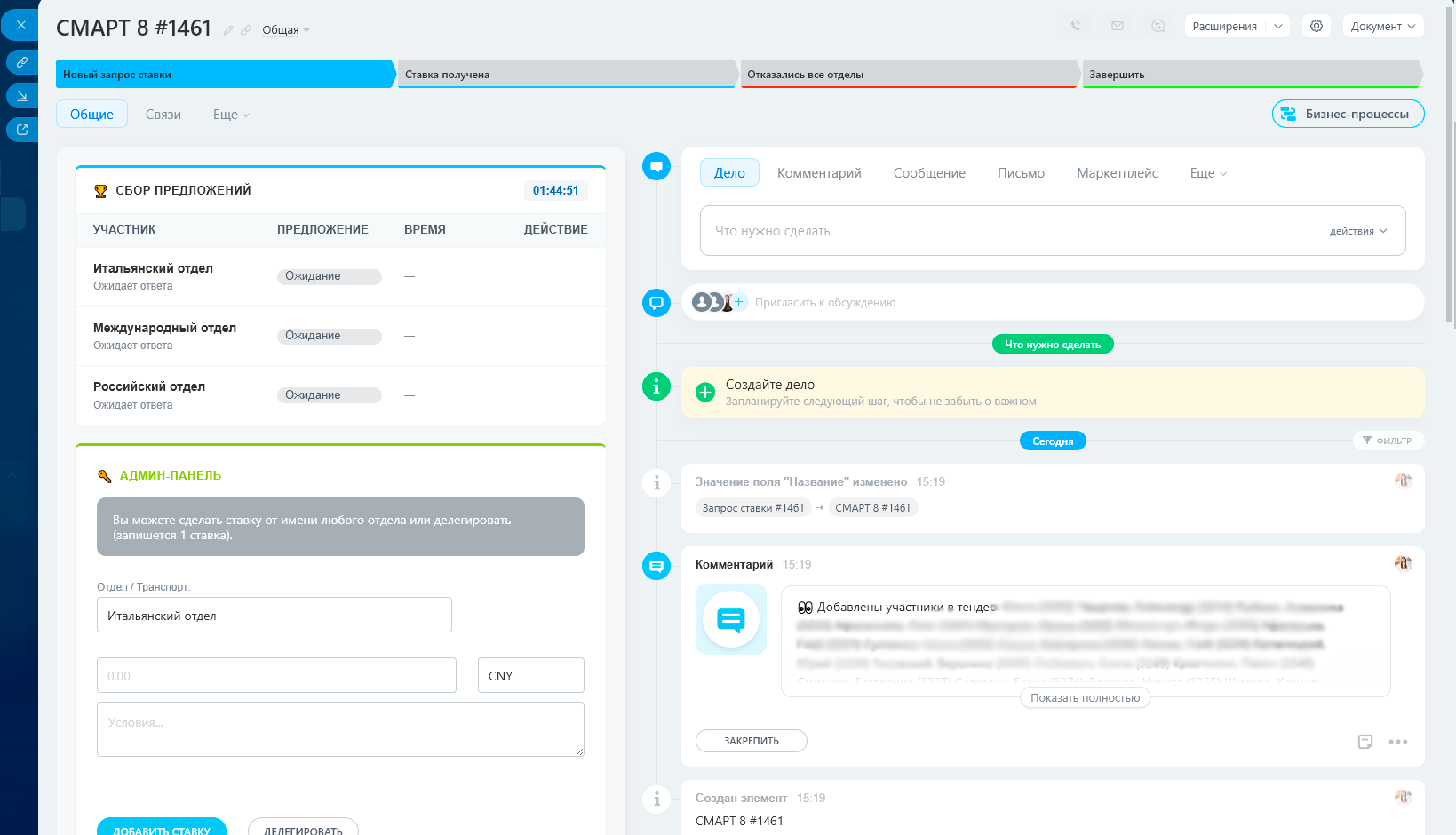Click the email envelope icon in header
The image size is (1456, 835).
click(1118, 26)
